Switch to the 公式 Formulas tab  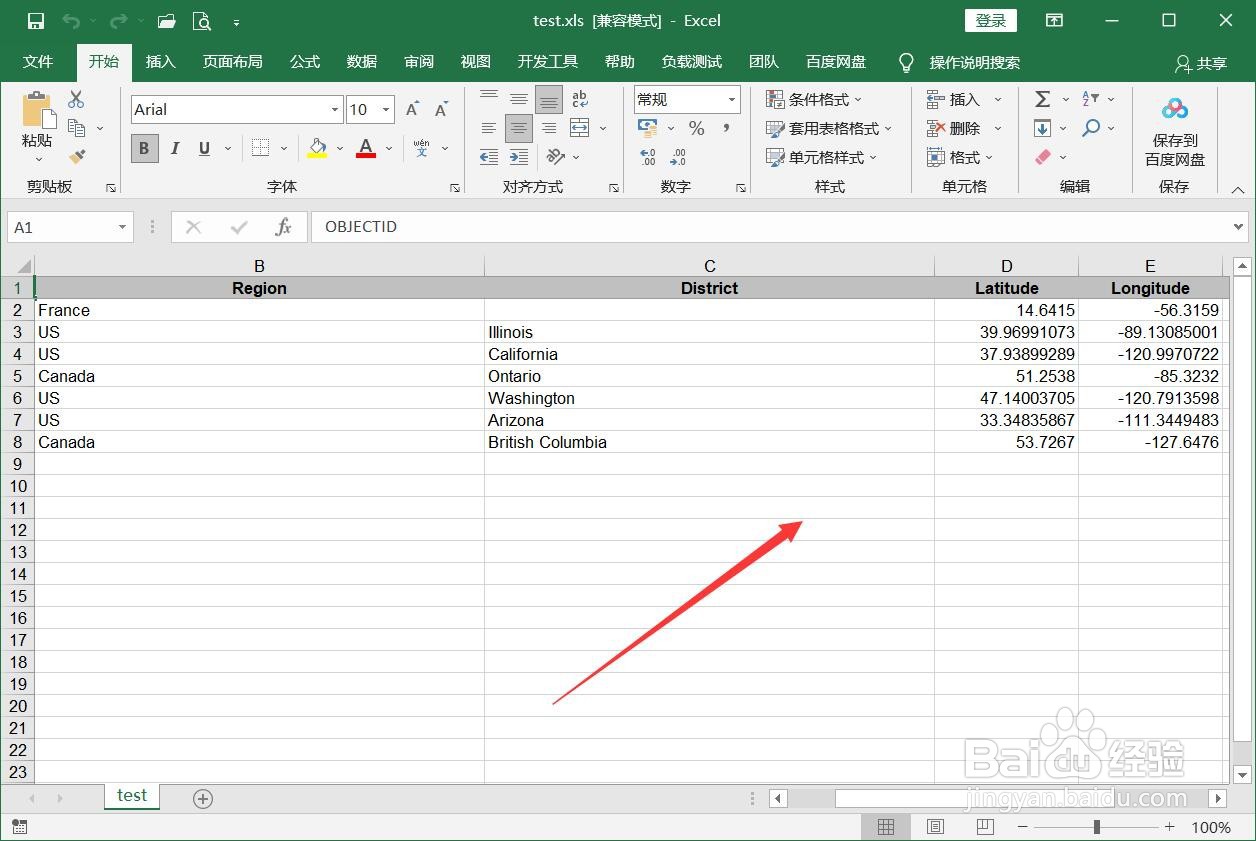(x=305, y=62)
